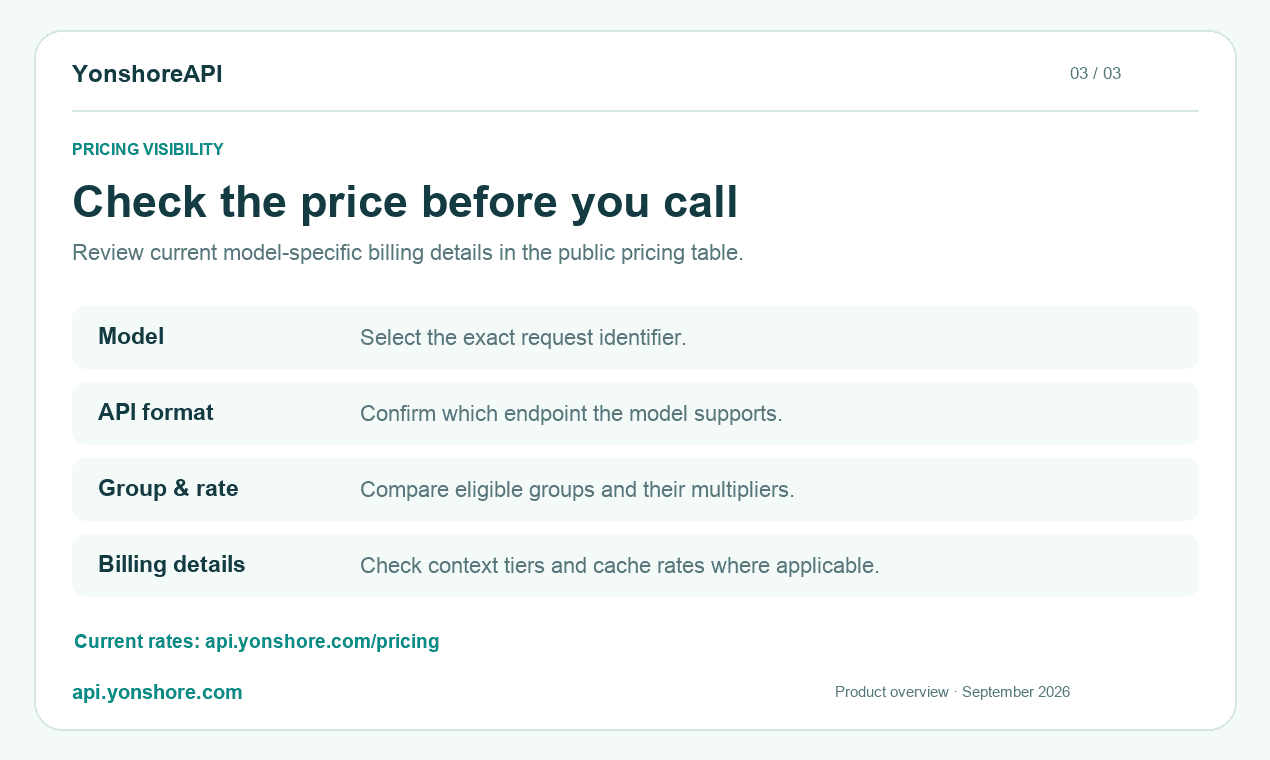Select the Billing details row label
Image resolution: width=1270 pixels, height=760 pixels.
click(x=172, y=564)
